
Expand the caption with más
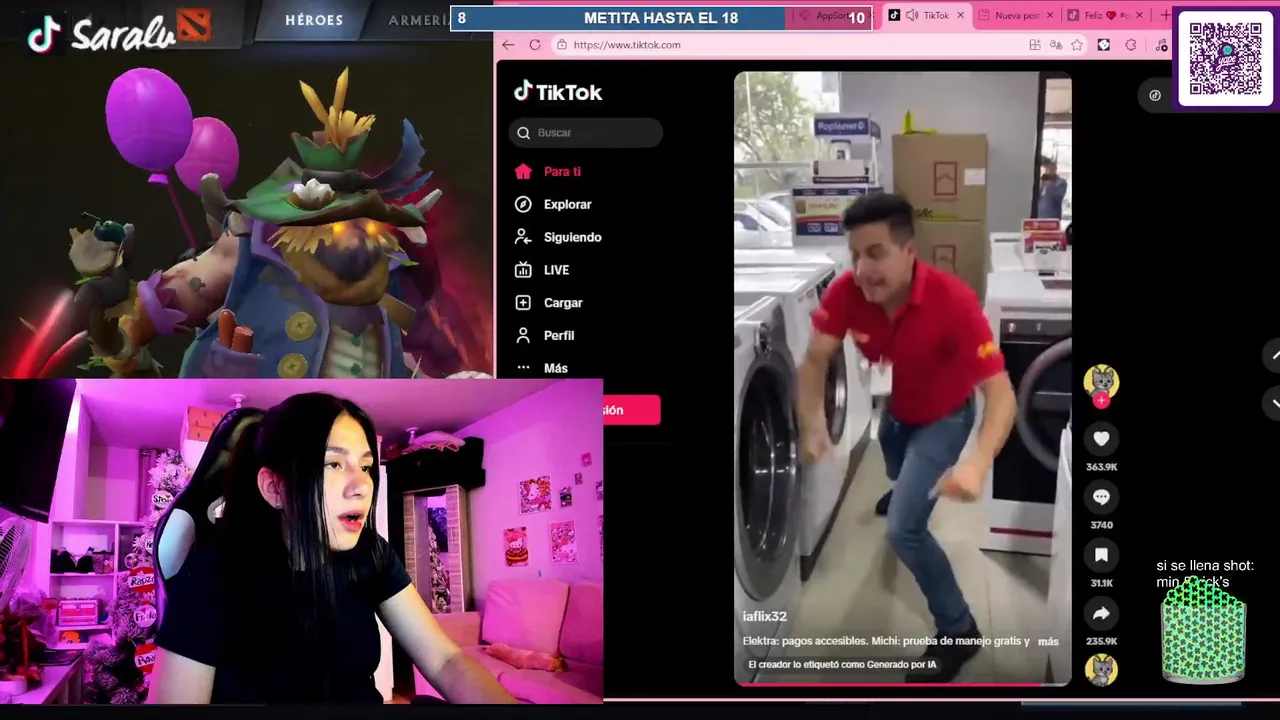(x=1048, y=641)
